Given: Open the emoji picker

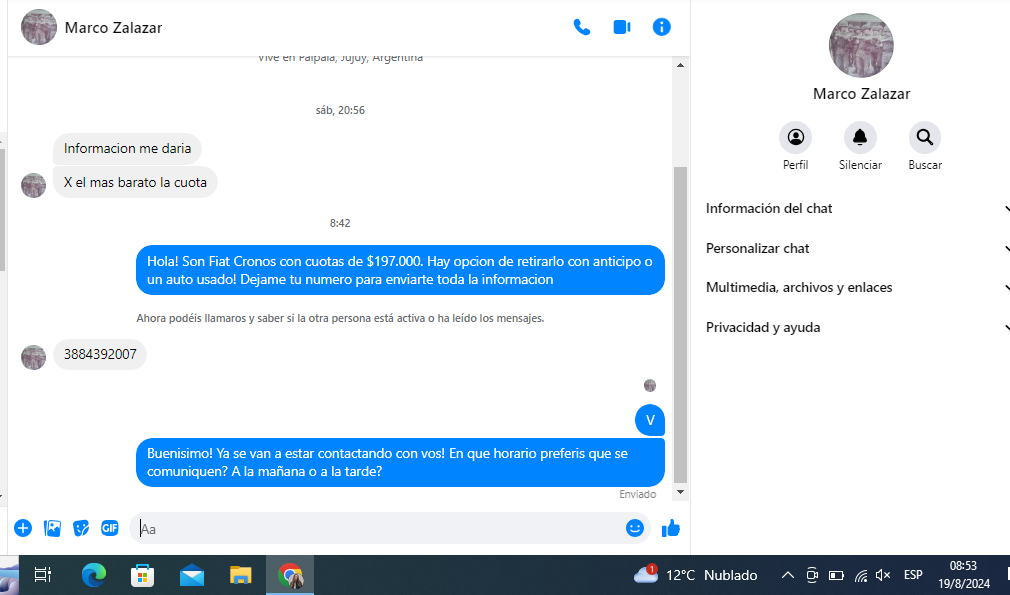Looking at the screenshot, I should (x=634, y=528).
